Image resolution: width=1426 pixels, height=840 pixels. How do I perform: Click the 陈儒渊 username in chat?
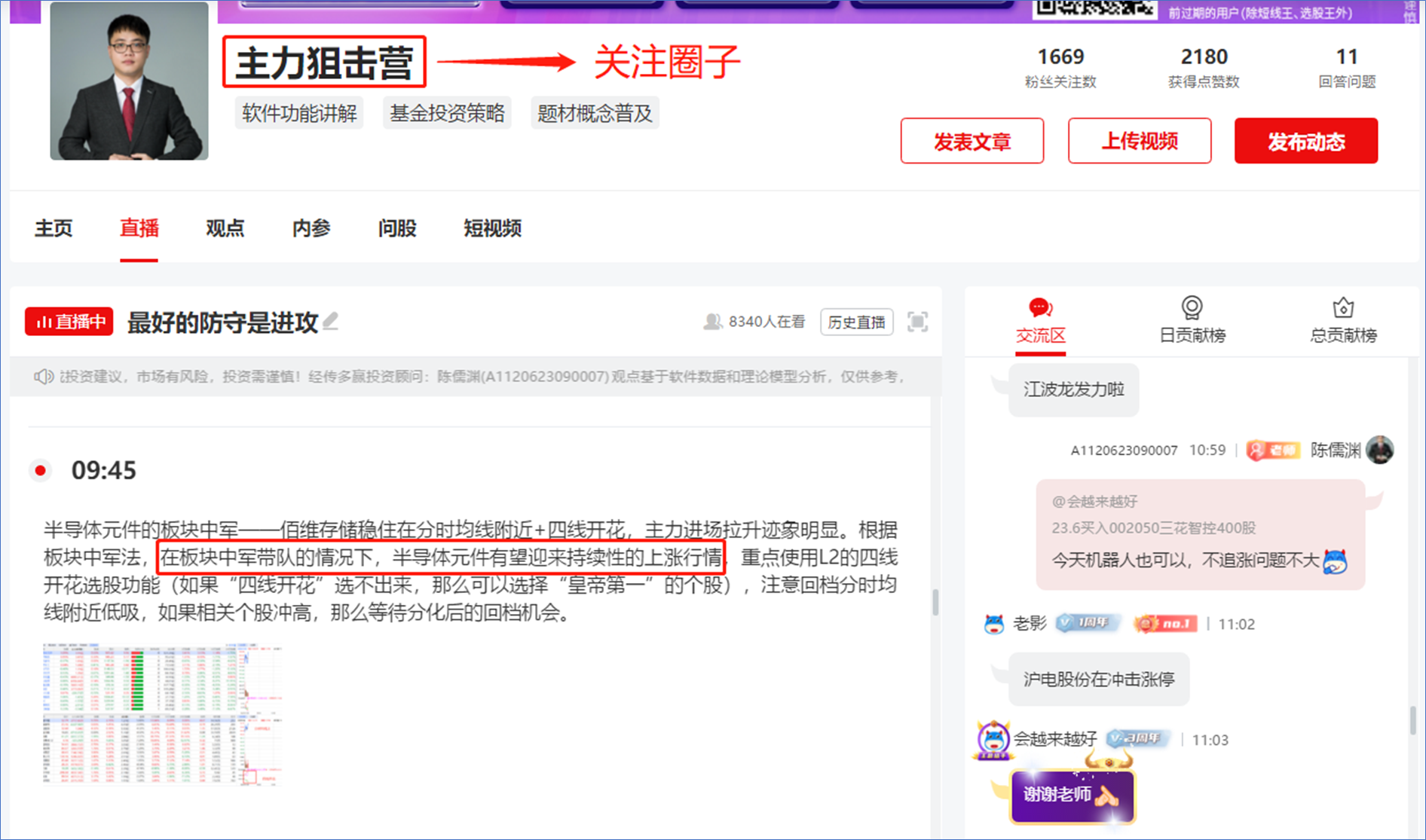click(x=1336, y=451)
